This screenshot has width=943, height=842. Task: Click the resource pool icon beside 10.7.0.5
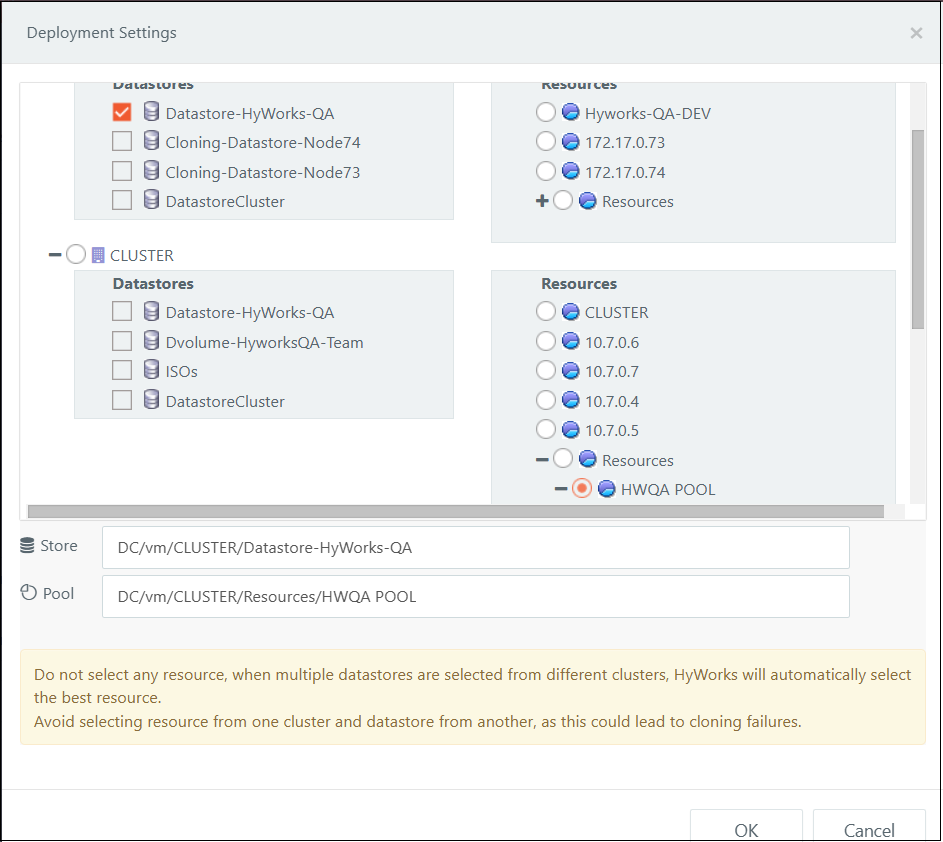coord(570,429)
